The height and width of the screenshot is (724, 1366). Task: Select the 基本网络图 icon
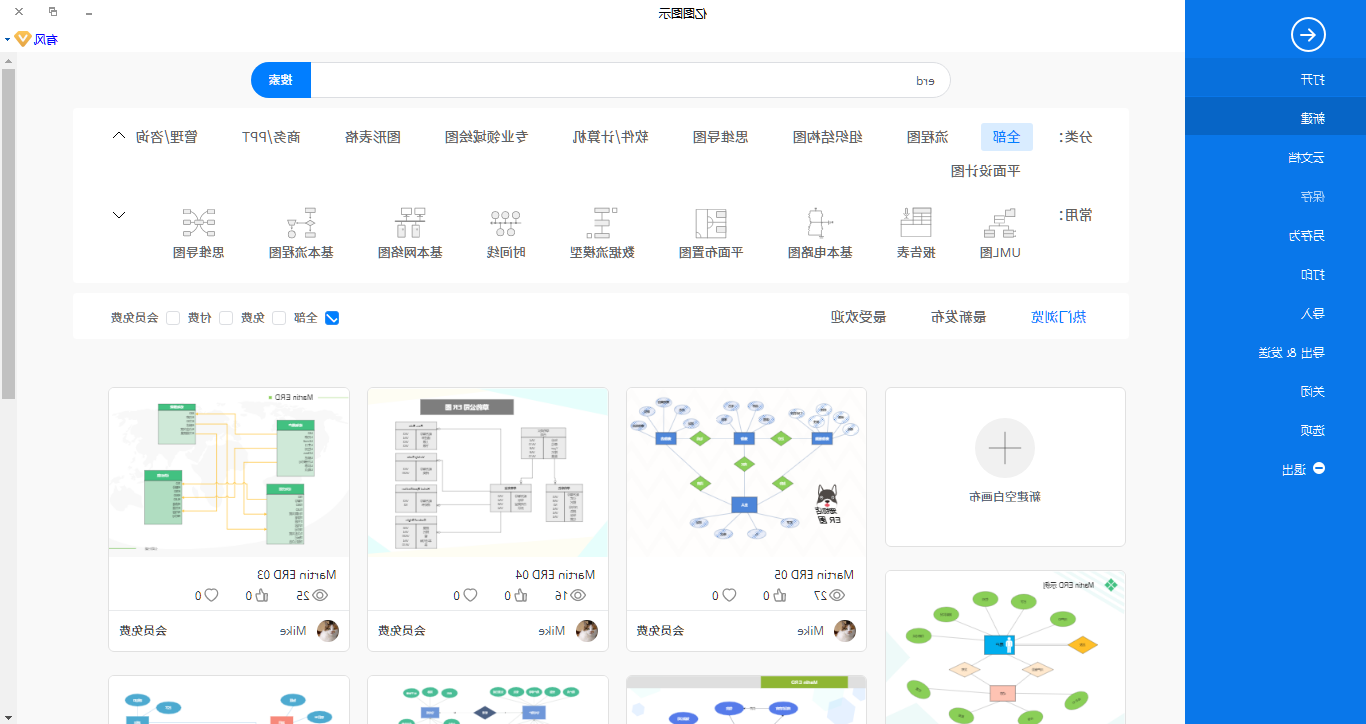point(410,223)
